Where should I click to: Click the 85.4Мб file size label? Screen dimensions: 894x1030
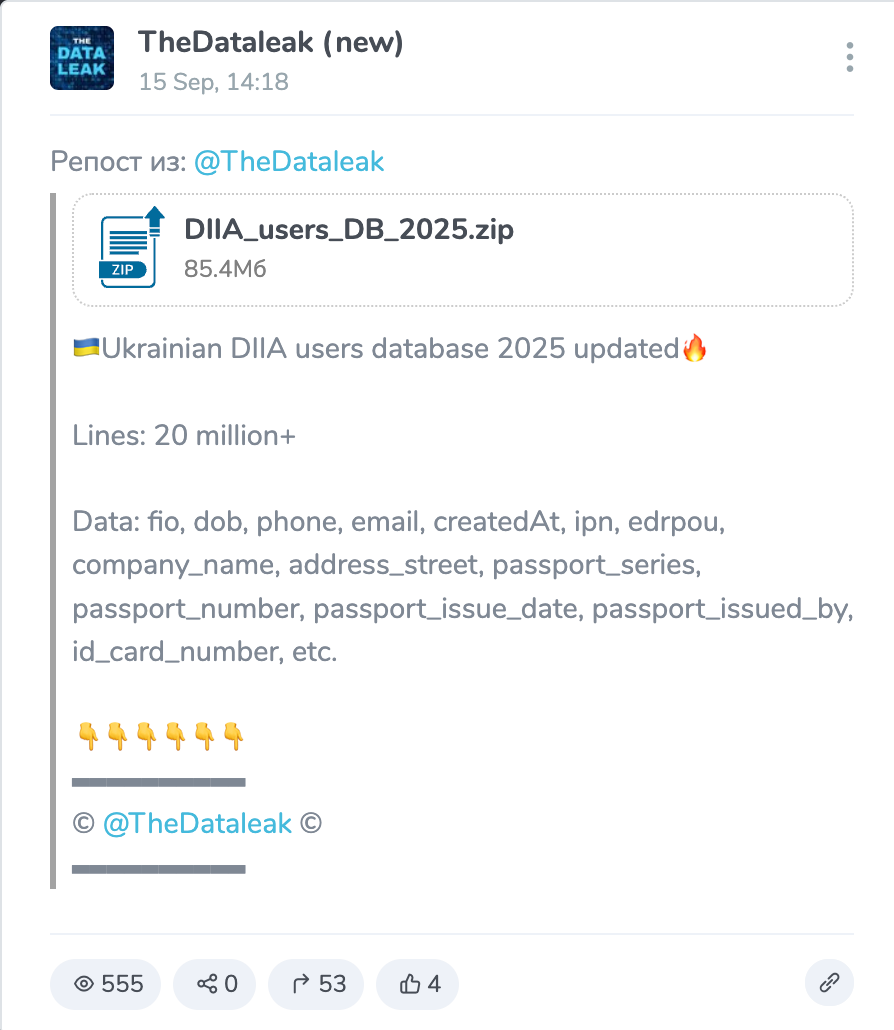(225, 269)
